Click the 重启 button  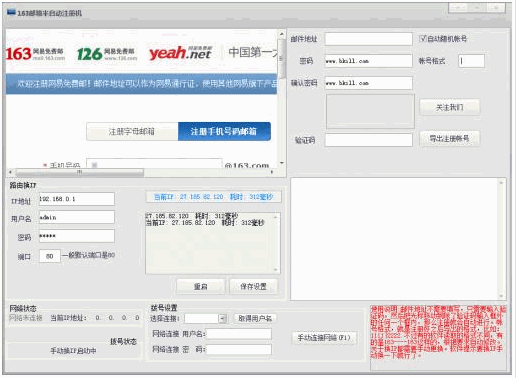click(201, 286)
